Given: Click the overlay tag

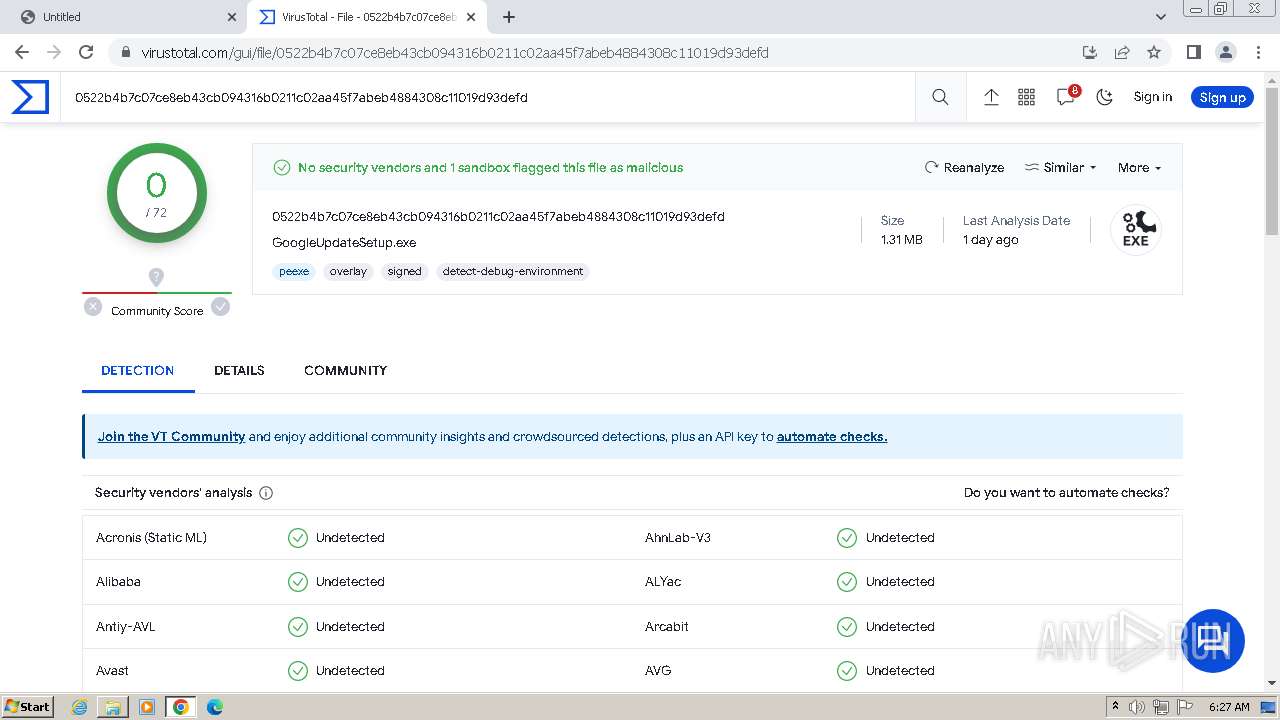Looking at the screenshot, I should 348,271.
